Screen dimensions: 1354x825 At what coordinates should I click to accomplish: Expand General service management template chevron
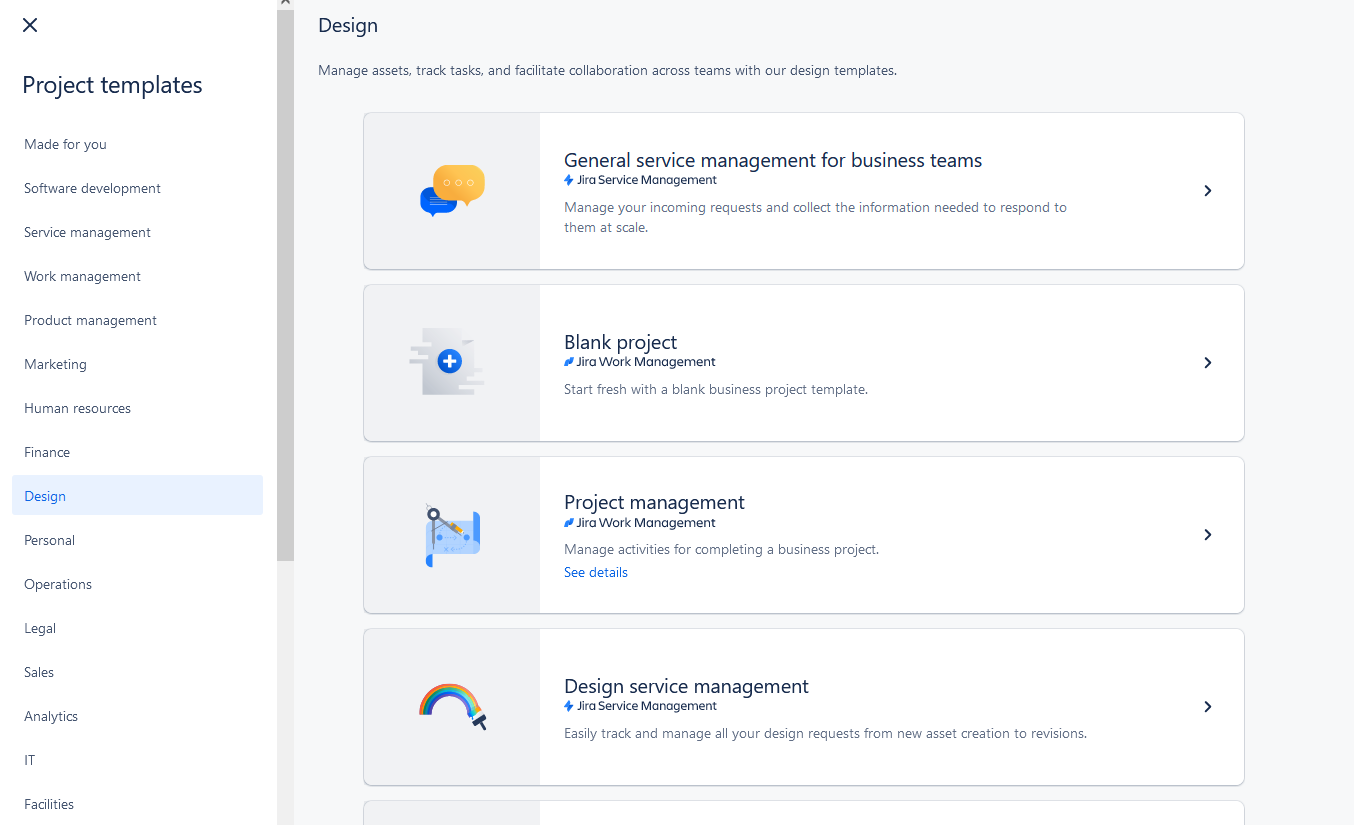[1208, 191]
